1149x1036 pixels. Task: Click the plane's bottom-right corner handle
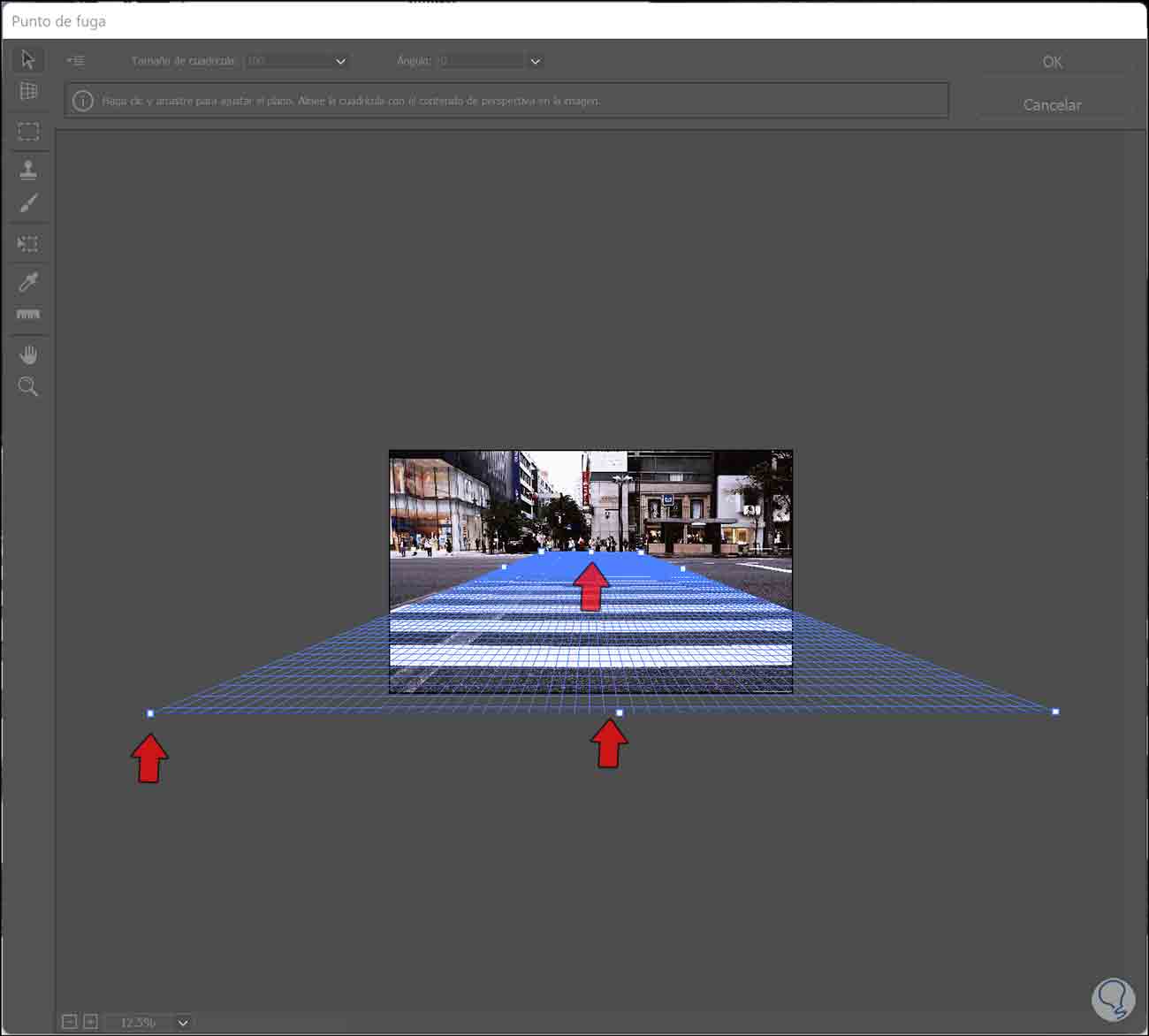click(1055, 711)
